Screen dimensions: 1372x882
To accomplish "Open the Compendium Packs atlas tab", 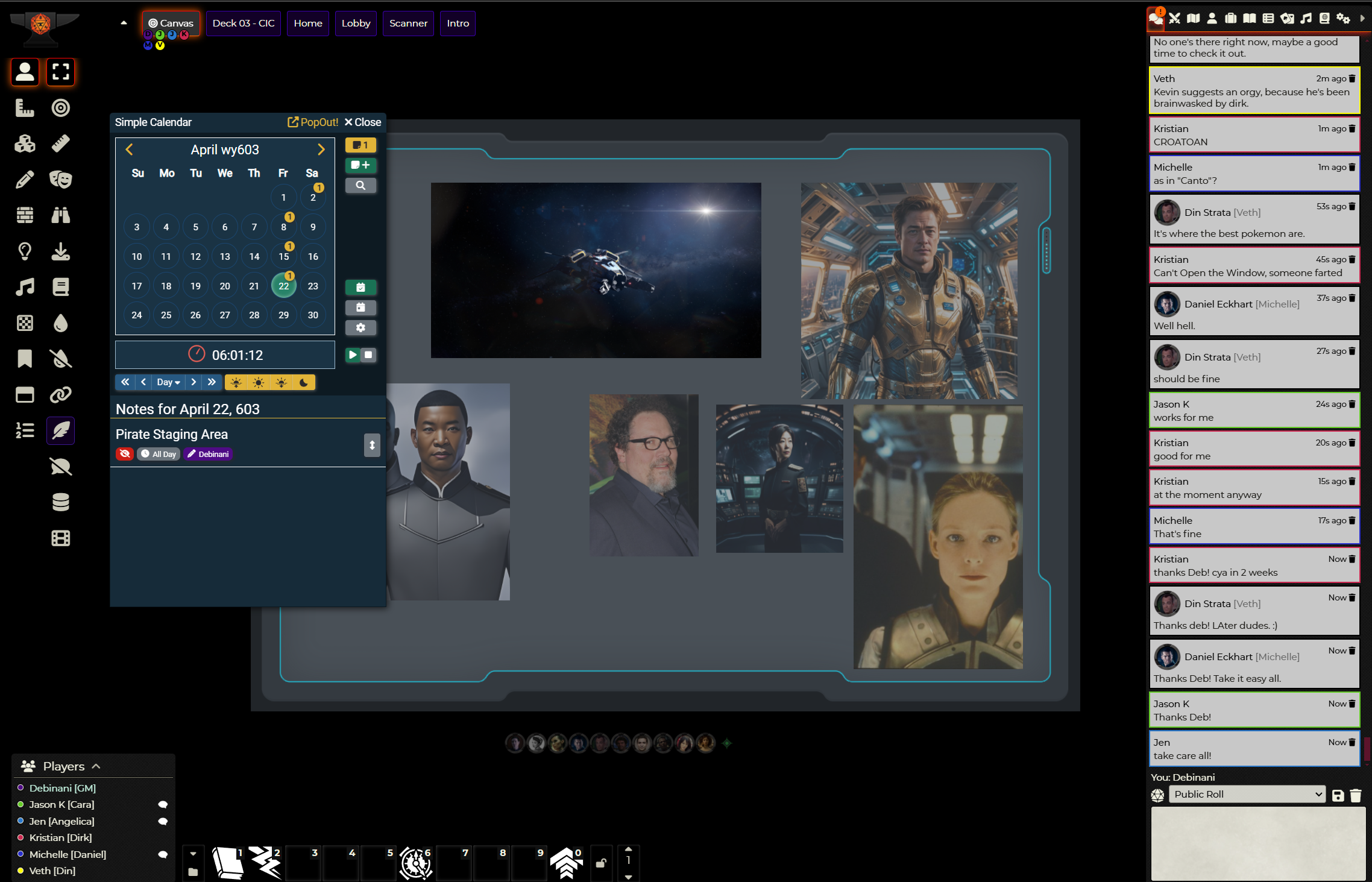I will pyautogui.click(x=1324, y=19).
